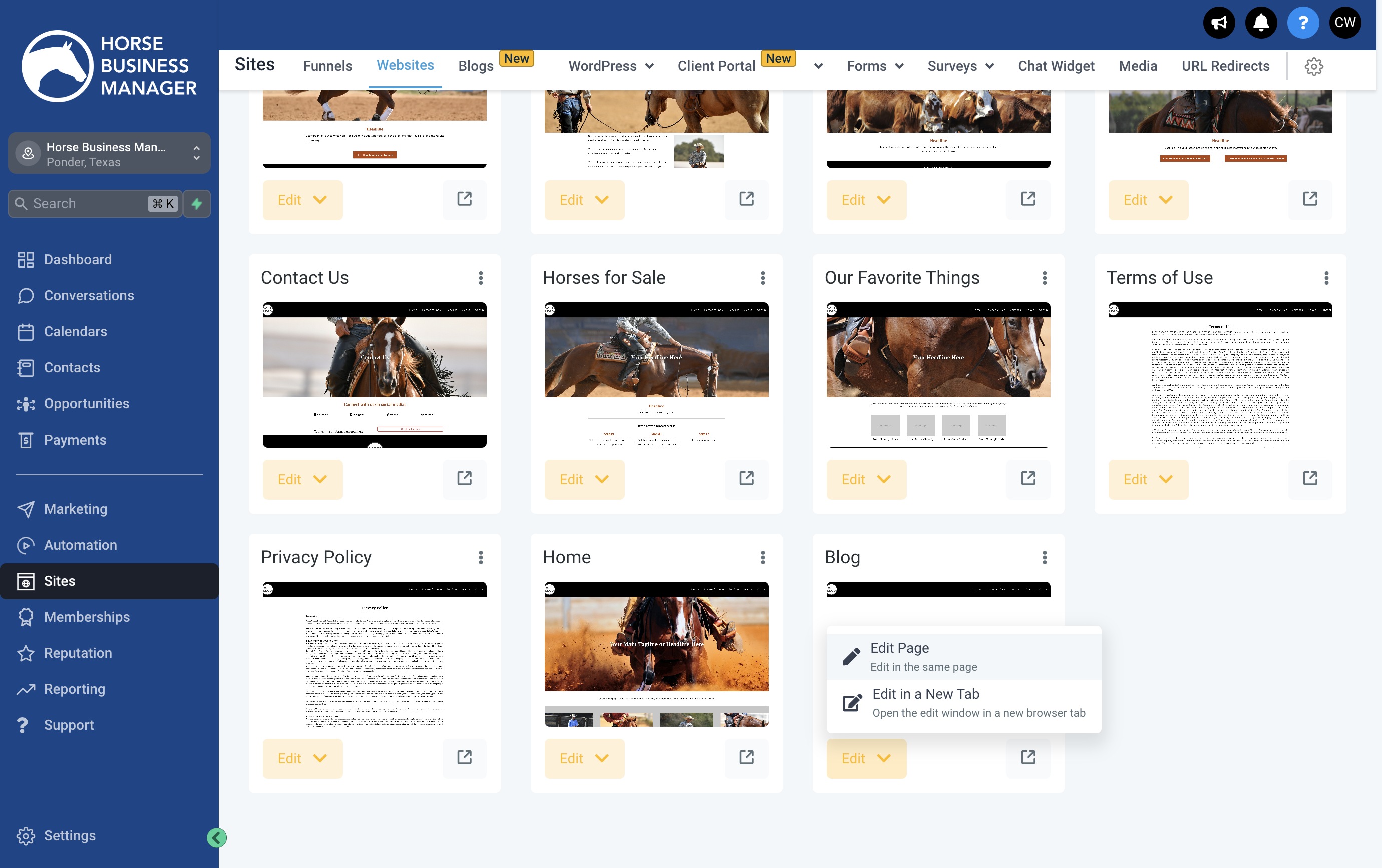Open the Chat Widget tab

point(1056,66)
